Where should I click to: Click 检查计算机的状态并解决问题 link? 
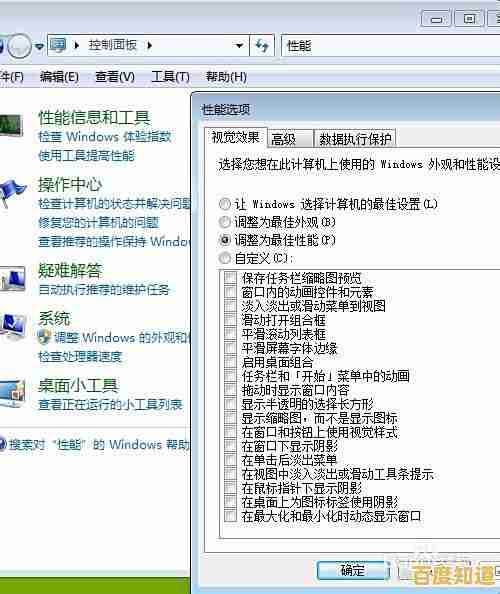pyautogui.click(x=114, y=204)
